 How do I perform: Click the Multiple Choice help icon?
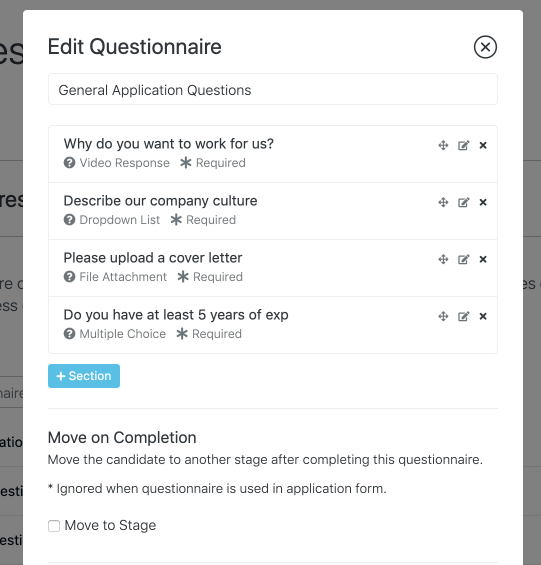tap(70, 334)
